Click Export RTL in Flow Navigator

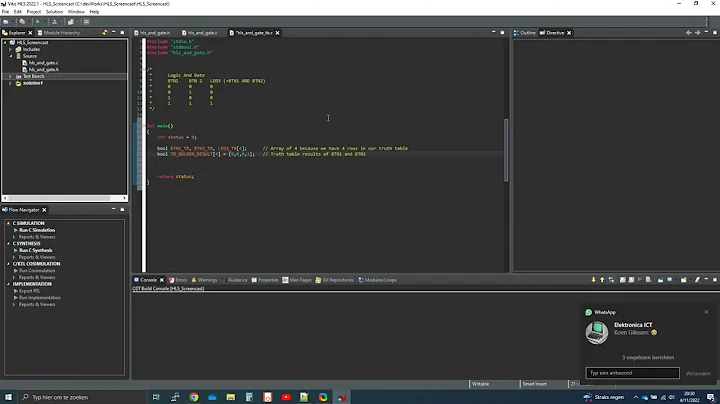(27, 291)
